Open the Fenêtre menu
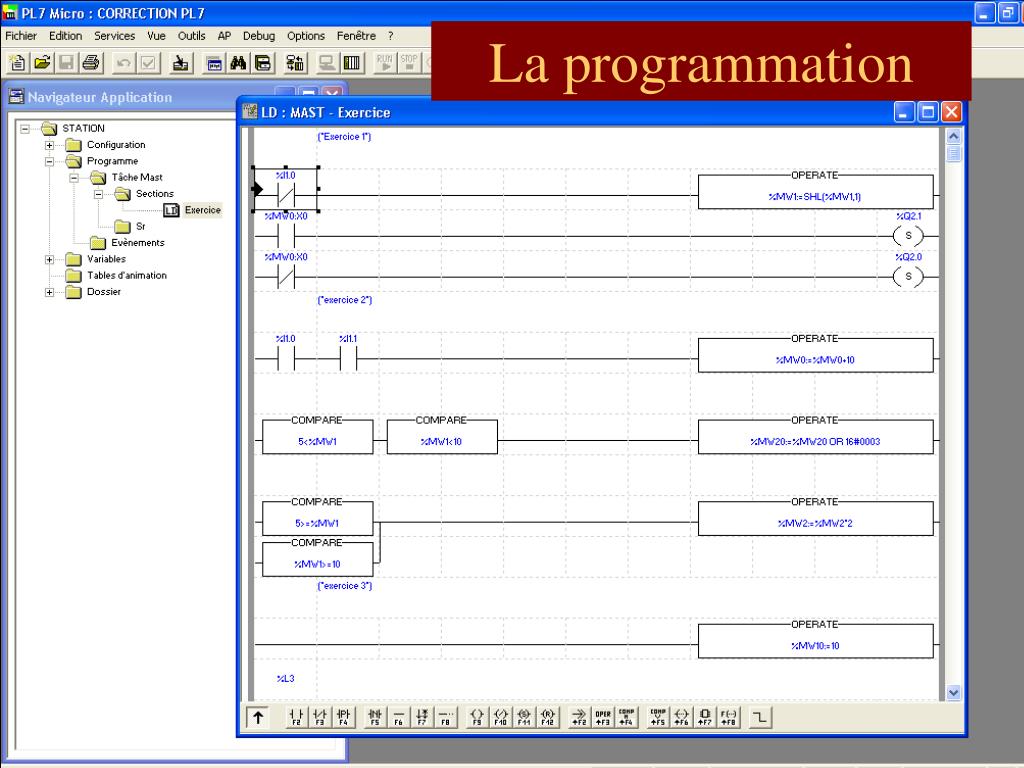The height and width of the screenshot is (768, 1024). click(356, 36)
